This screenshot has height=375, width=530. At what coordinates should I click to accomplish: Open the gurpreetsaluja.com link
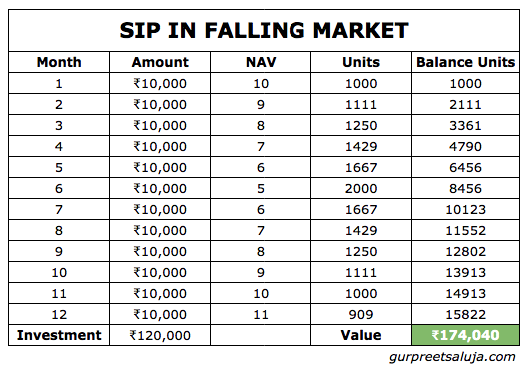[452, 357]
